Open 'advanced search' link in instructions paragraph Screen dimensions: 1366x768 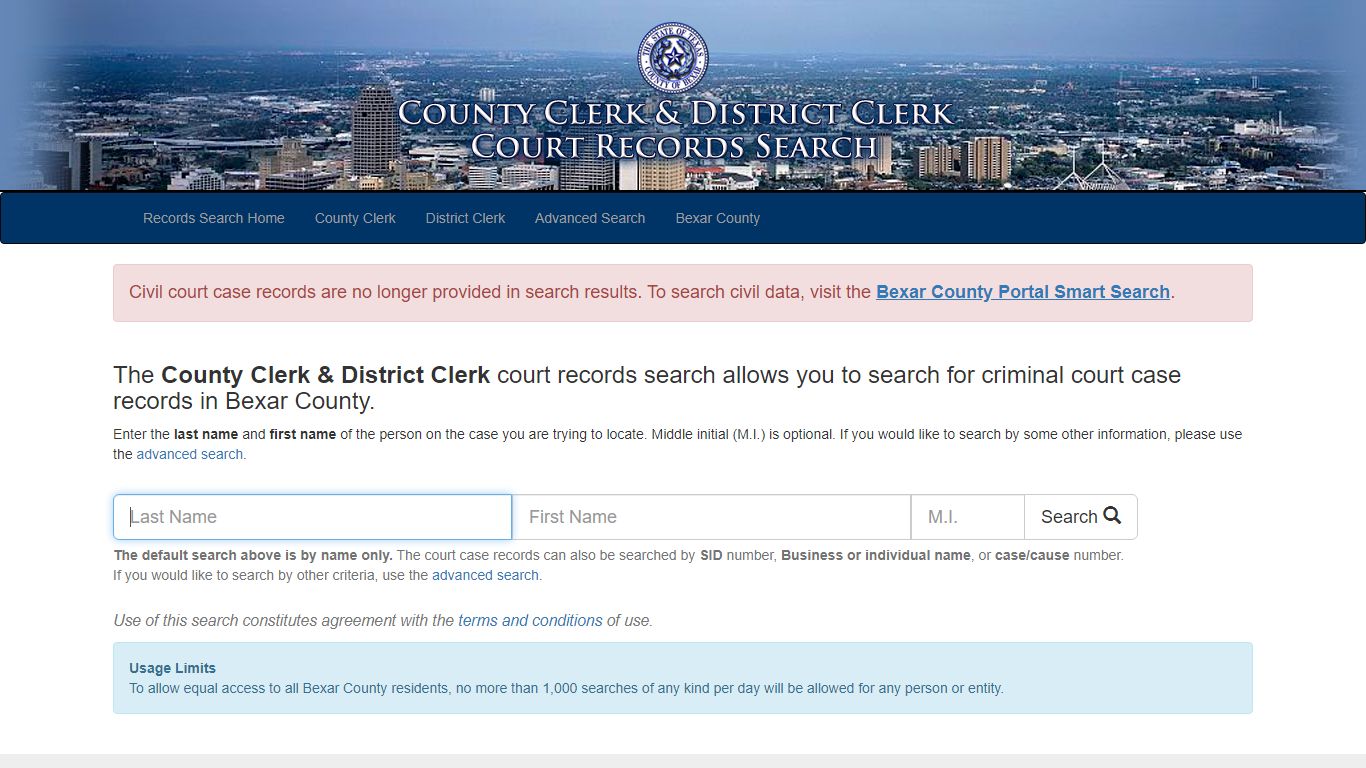coord(189,454)
